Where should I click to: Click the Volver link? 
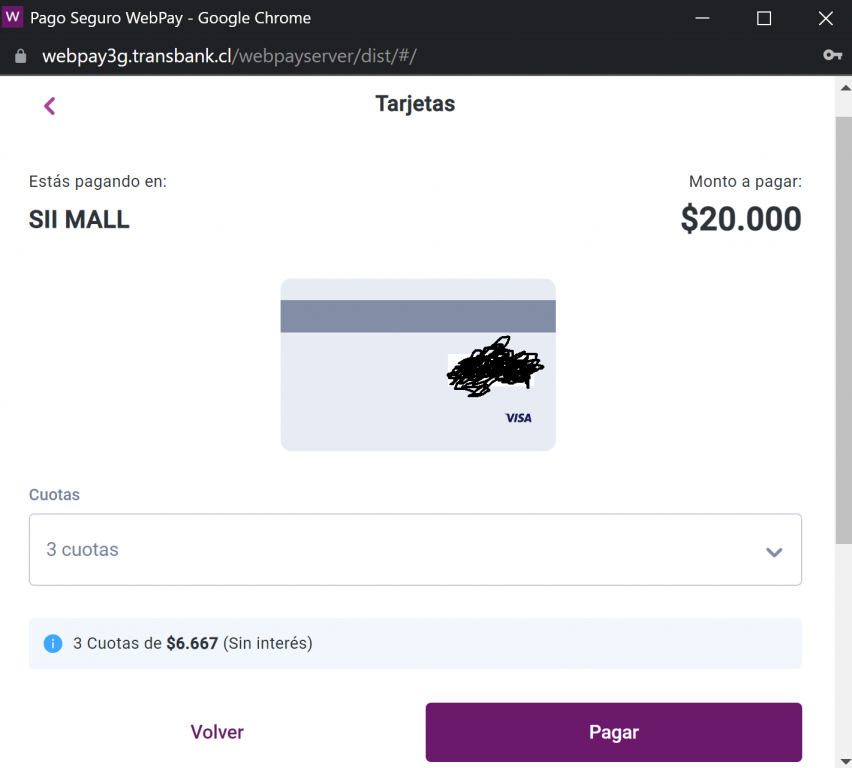217,732
